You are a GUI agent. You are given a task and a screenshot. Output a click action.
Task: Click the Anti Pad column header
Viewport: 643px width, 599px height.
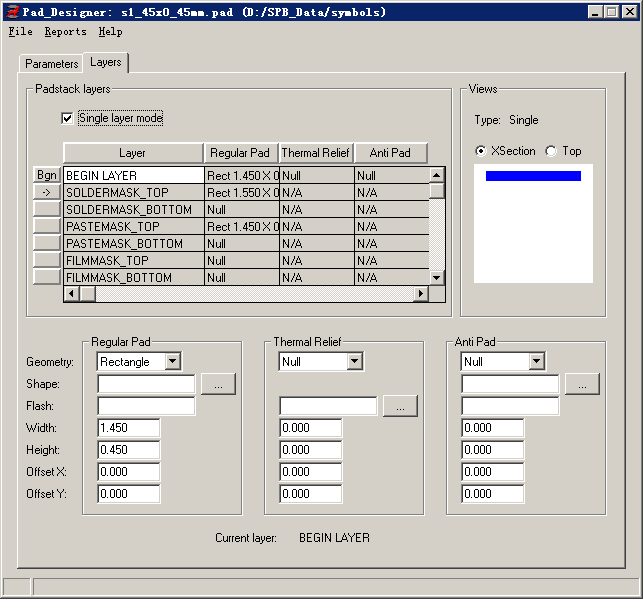pyautogui.click(x=391, y=153)
